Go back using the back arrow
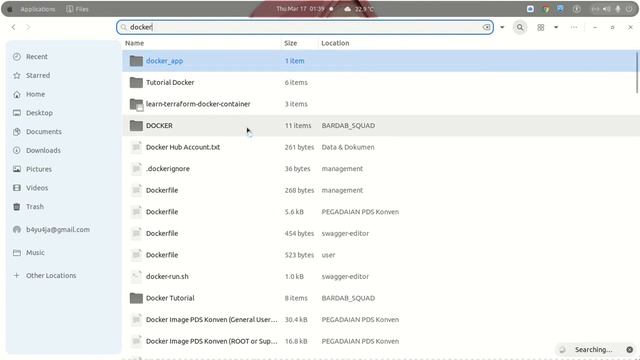 (x=13, y=27)
